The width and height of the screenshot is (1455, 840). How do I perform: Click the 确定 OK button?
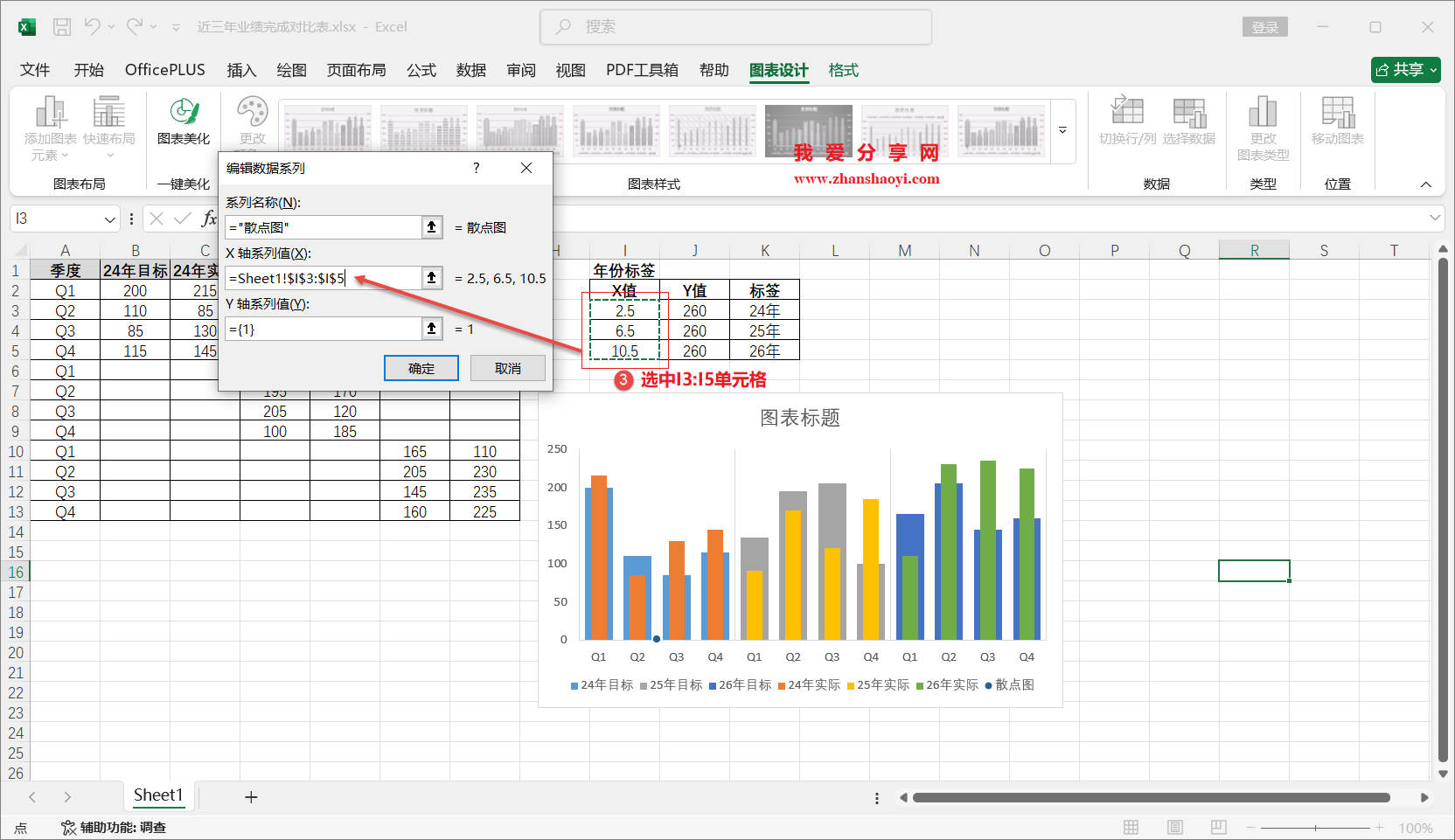coord(421,368)
